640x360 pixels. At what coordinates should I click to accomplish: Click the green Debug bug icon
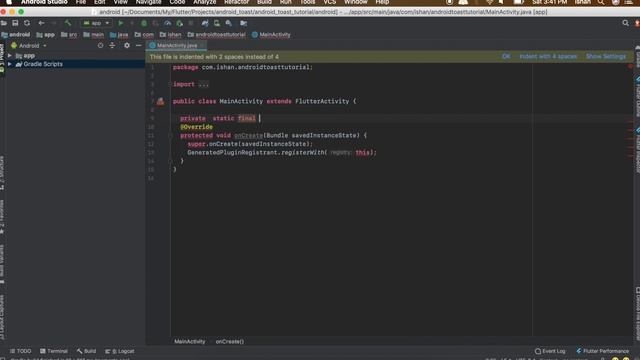click(144, 23)
